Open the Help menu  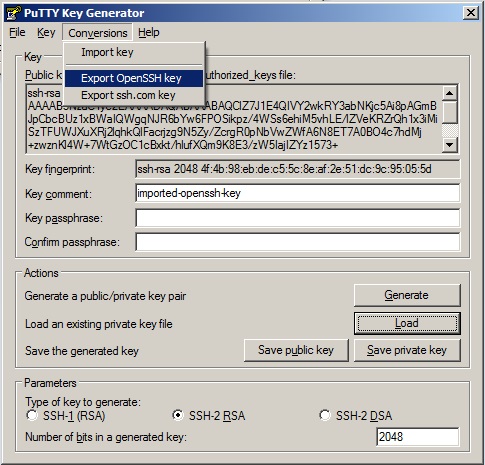(x=149, y=33)
